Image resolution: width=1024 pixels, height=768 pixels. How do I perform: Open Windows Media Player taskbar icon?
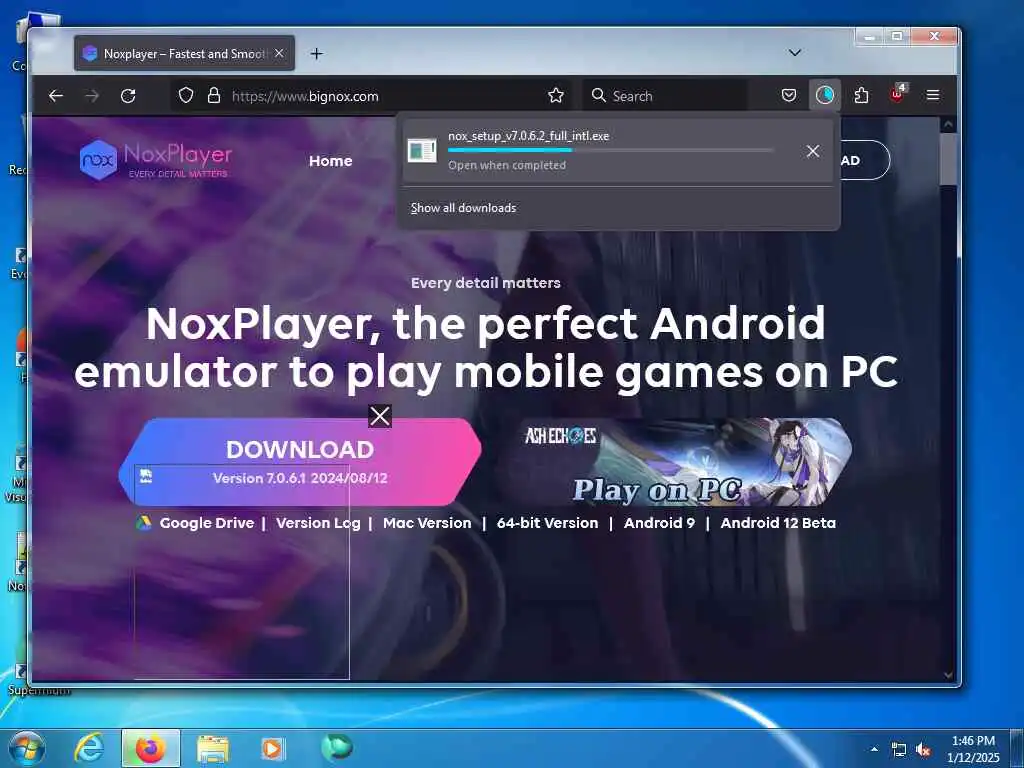(273, 749)
